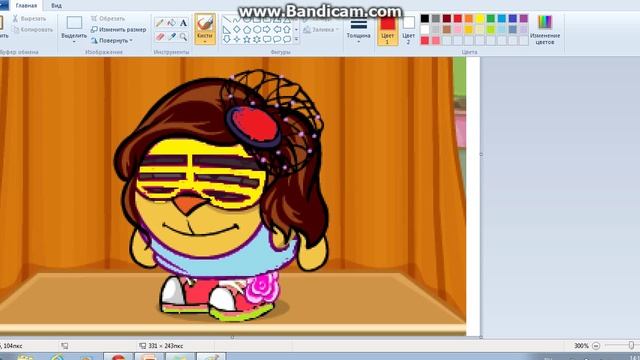Click the 300% zoom level text
Screen dimensions: 640x360
[581, 346]
